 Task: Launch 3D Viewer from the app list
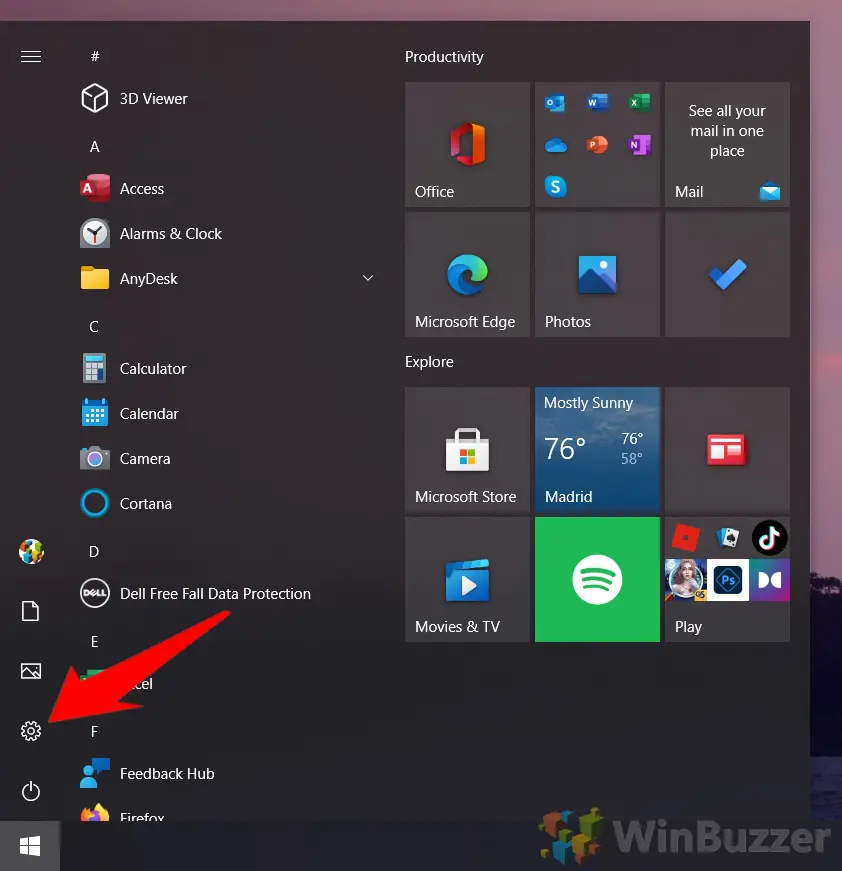[228, 98]
